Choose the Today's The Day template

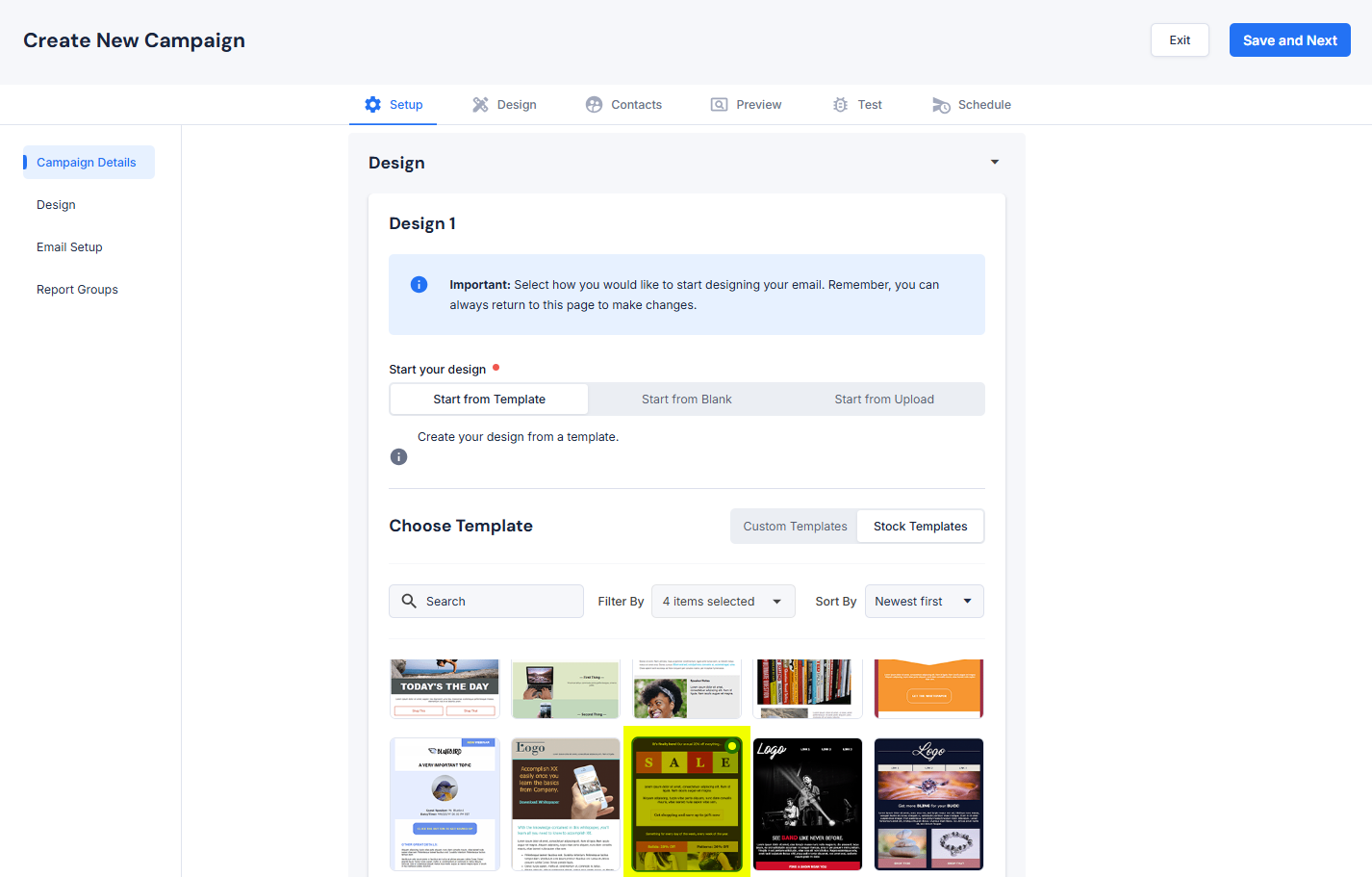tap(445, 688)
